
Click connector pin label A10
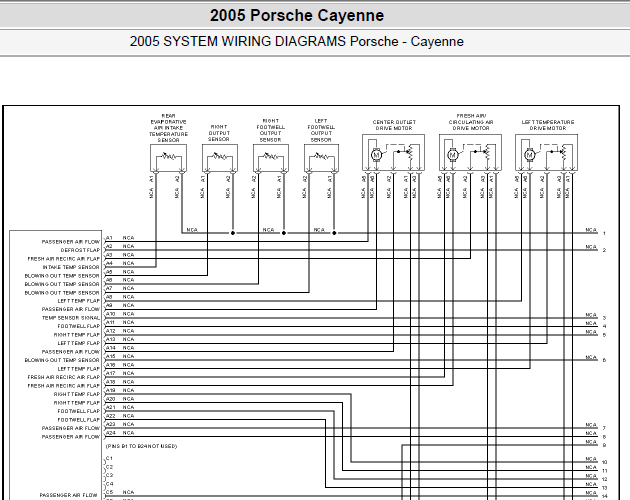coord(110,314)
